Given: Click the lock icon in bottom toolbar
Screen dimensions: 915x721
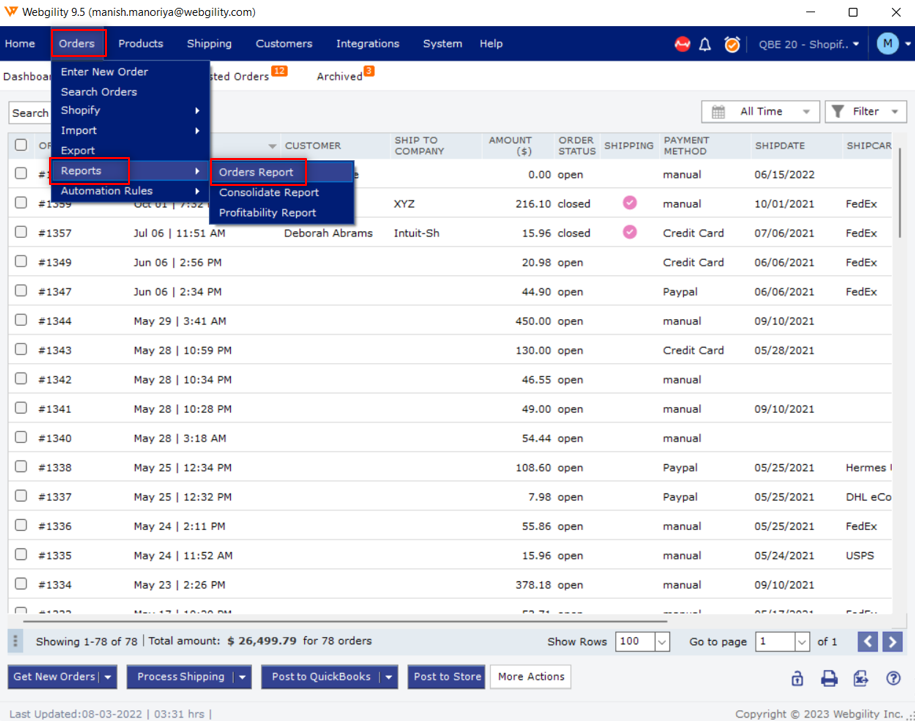Looking at the screenshot, I should (x=797, y=678).
